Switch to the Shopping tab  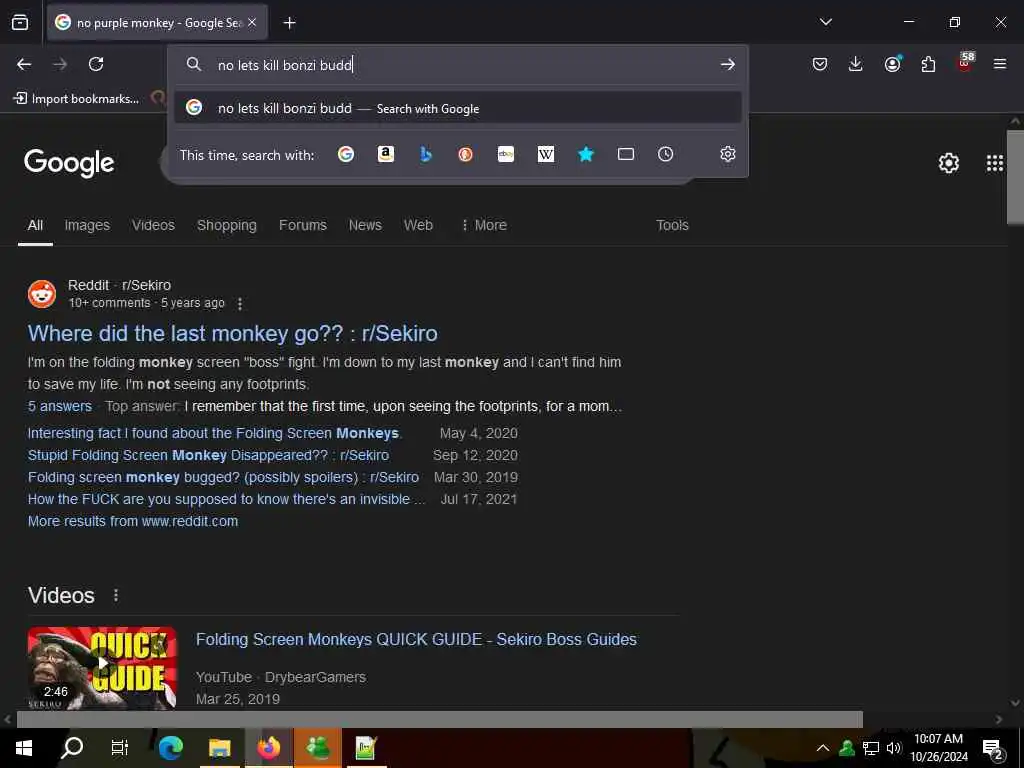(x=227, y=225)
